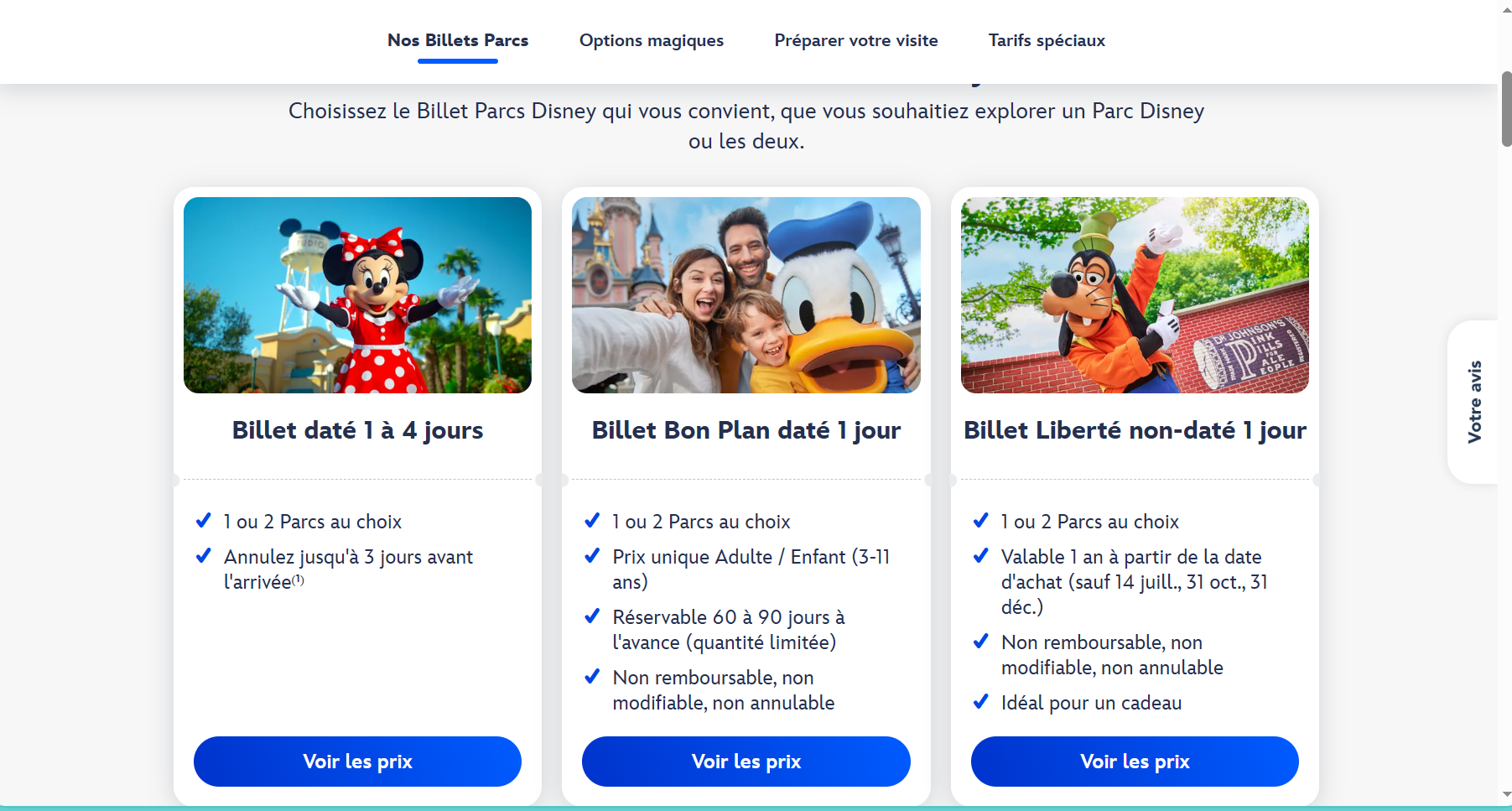Click Voir les prix for Bon Plan
The height and width of the screenshot is (811, 1512).
(x=746, y=762)
